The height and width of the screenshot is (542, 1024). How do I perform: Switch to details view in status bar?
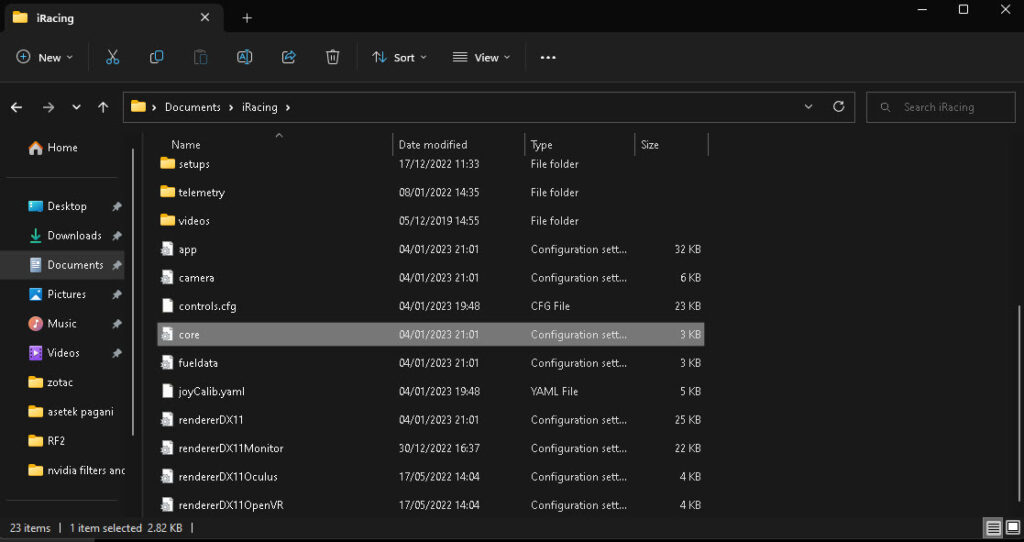993,528
